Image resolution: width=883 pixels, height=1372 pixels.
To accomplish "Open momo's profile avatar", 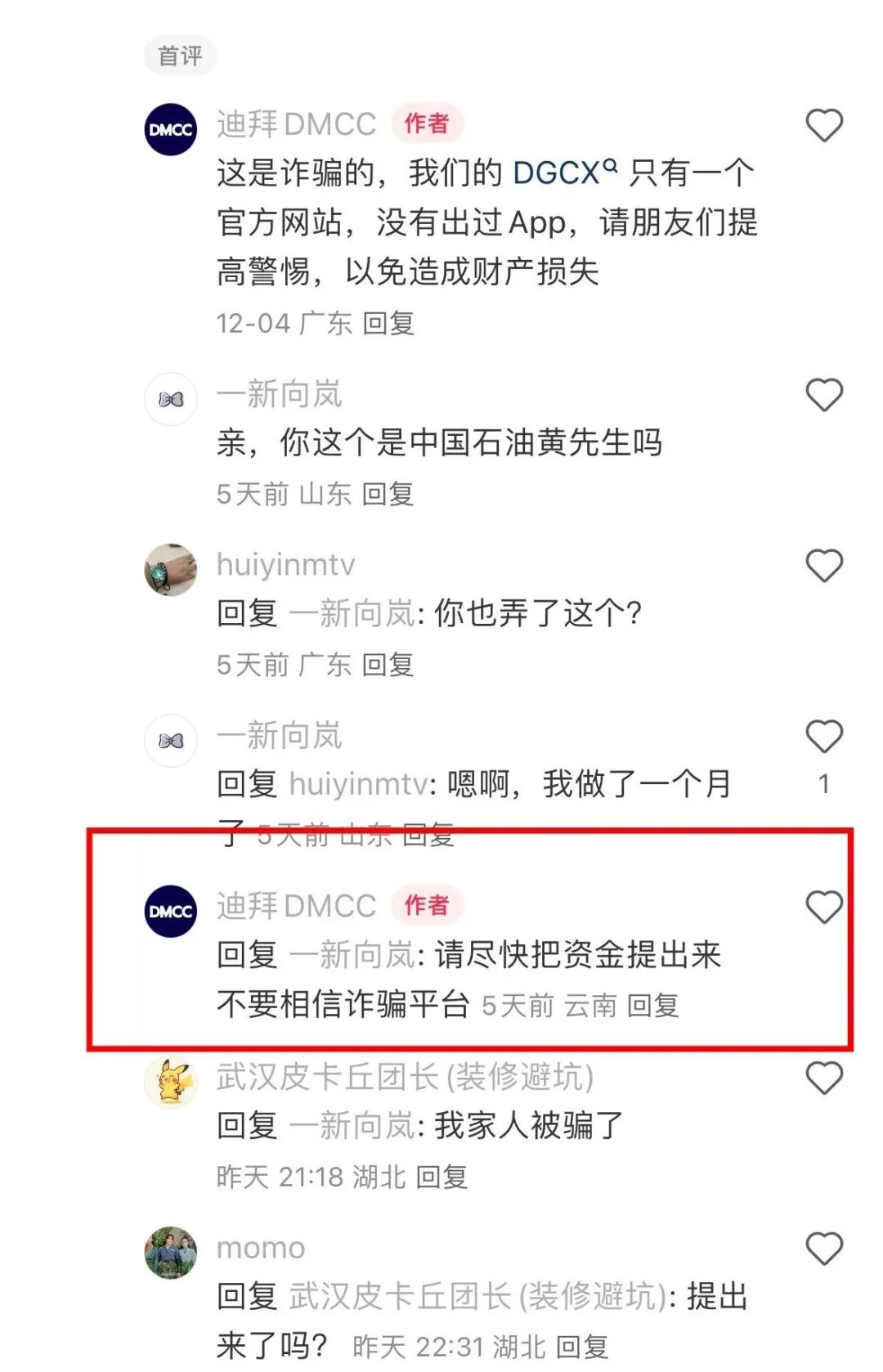I will 171,1253.
